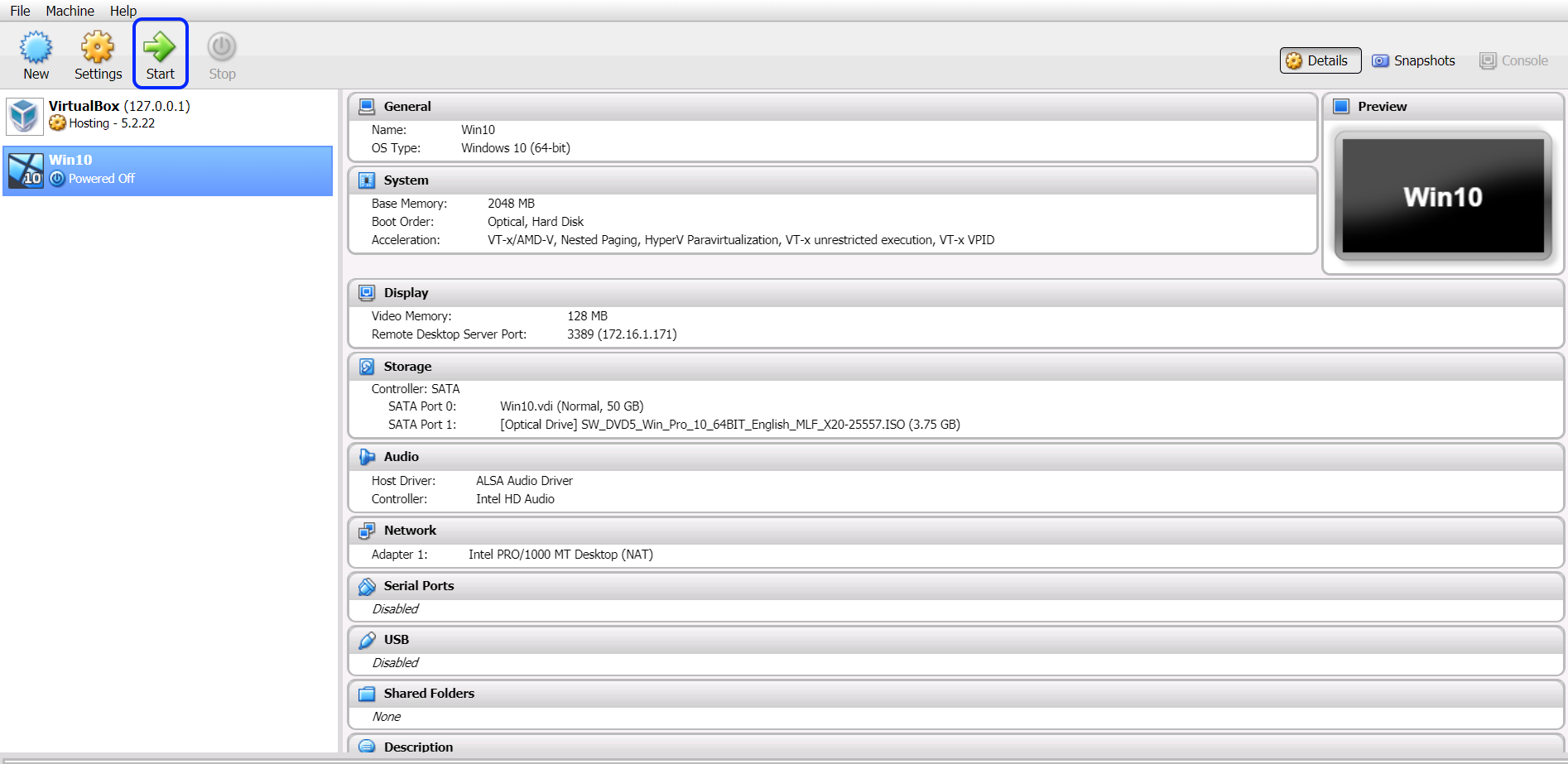Image resolution: width=1568 pixels, height=764 pixels.
Task: Open the Machine menu
Action: tap(70, 11)
